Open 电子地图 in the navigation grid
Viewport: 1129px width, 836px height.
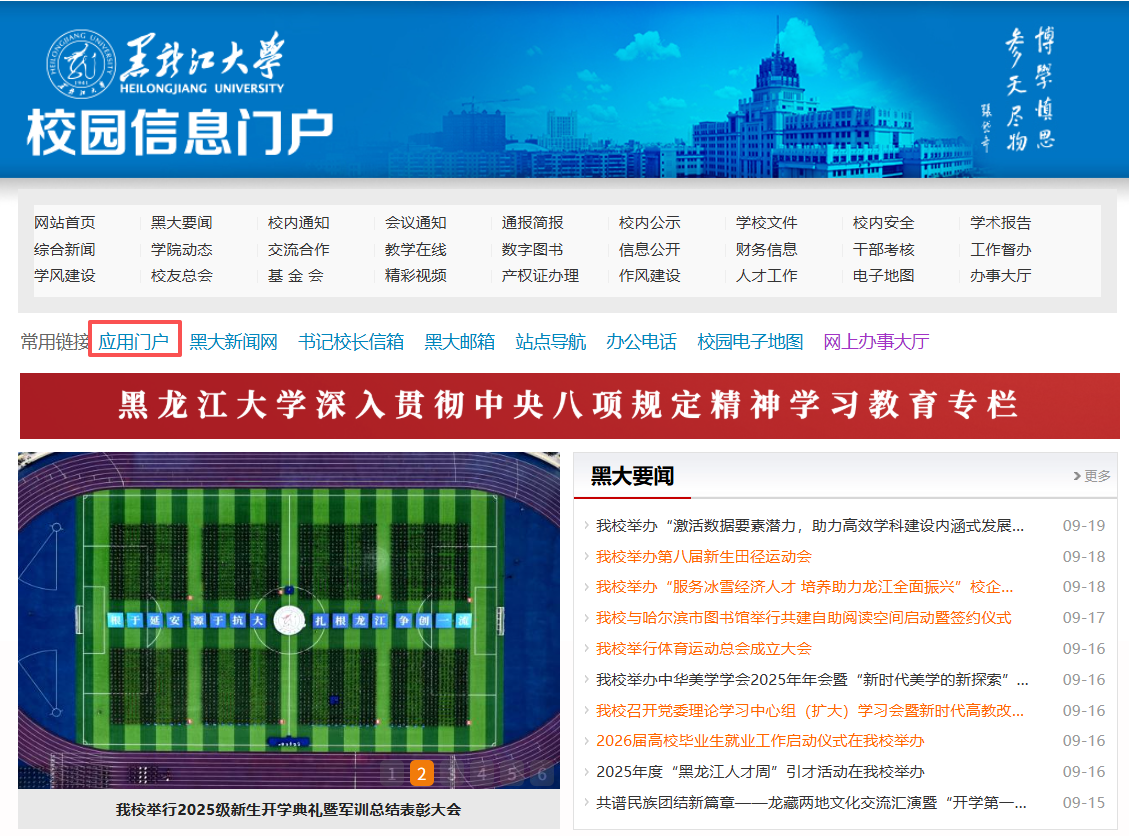pyautogui.click(x=883, y=275)
